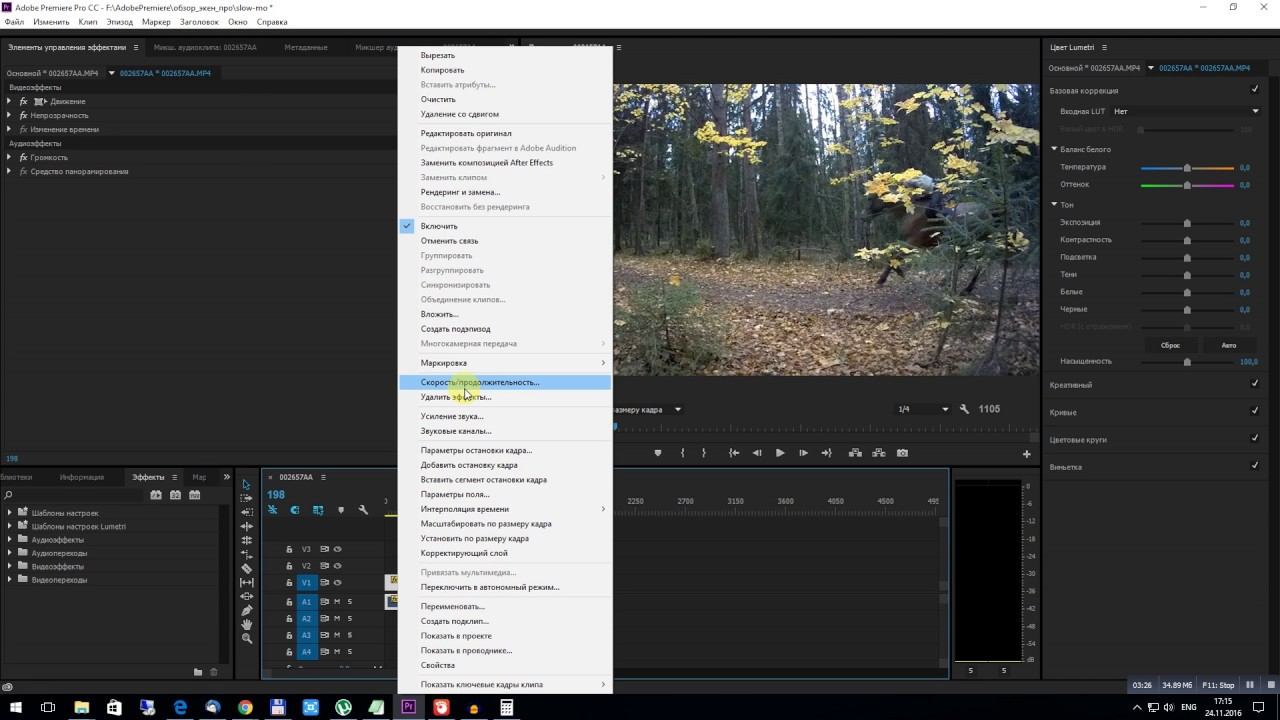Collapse White Balance section
Screen dimensions: 1280x720
(1054, 149)
